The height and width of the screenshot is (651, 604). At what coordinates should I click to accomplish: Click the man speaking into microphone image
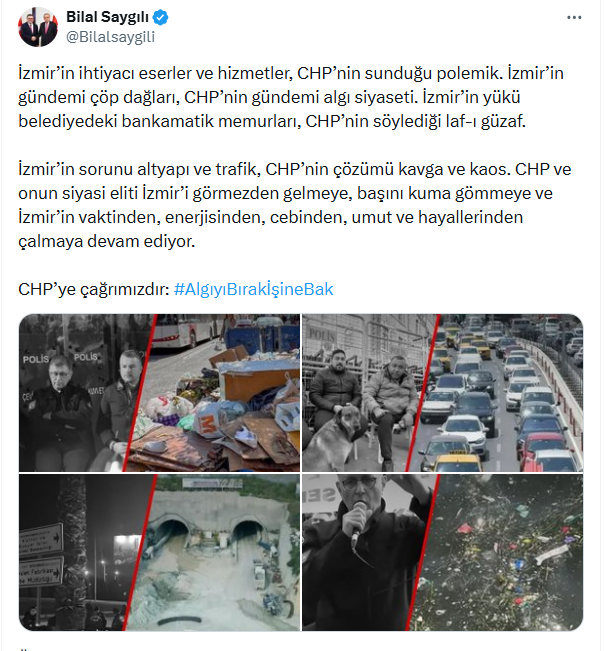[365, 552]
